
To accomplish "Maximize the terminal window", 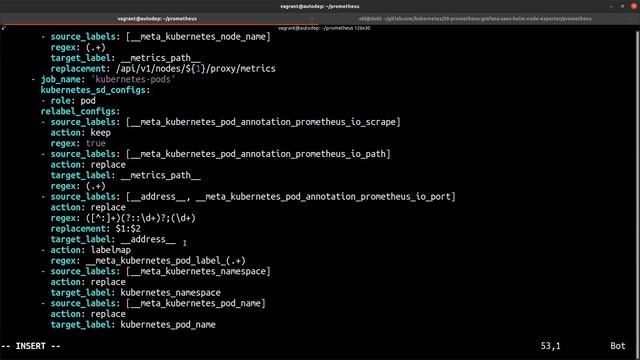I will tap(622, 6).
